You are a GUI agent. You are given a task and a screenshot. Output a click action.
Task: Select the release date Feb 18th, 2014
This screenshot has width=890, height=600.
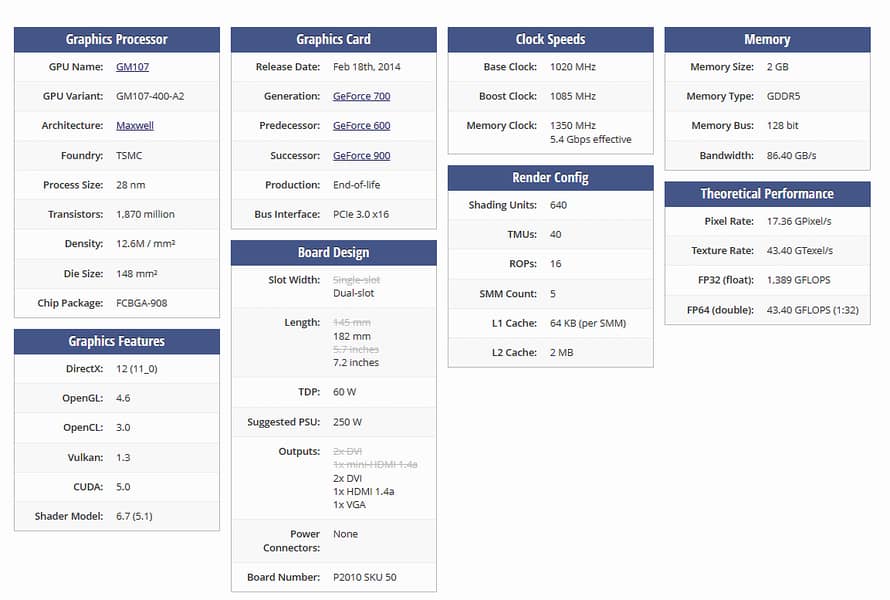coord(366,66)
